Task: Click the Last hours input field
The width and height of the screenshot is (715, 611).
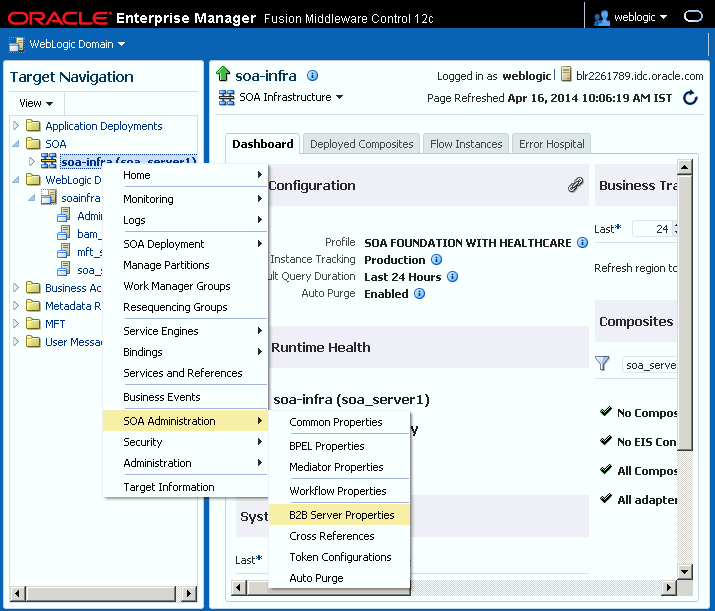Action: pos(654,229)
